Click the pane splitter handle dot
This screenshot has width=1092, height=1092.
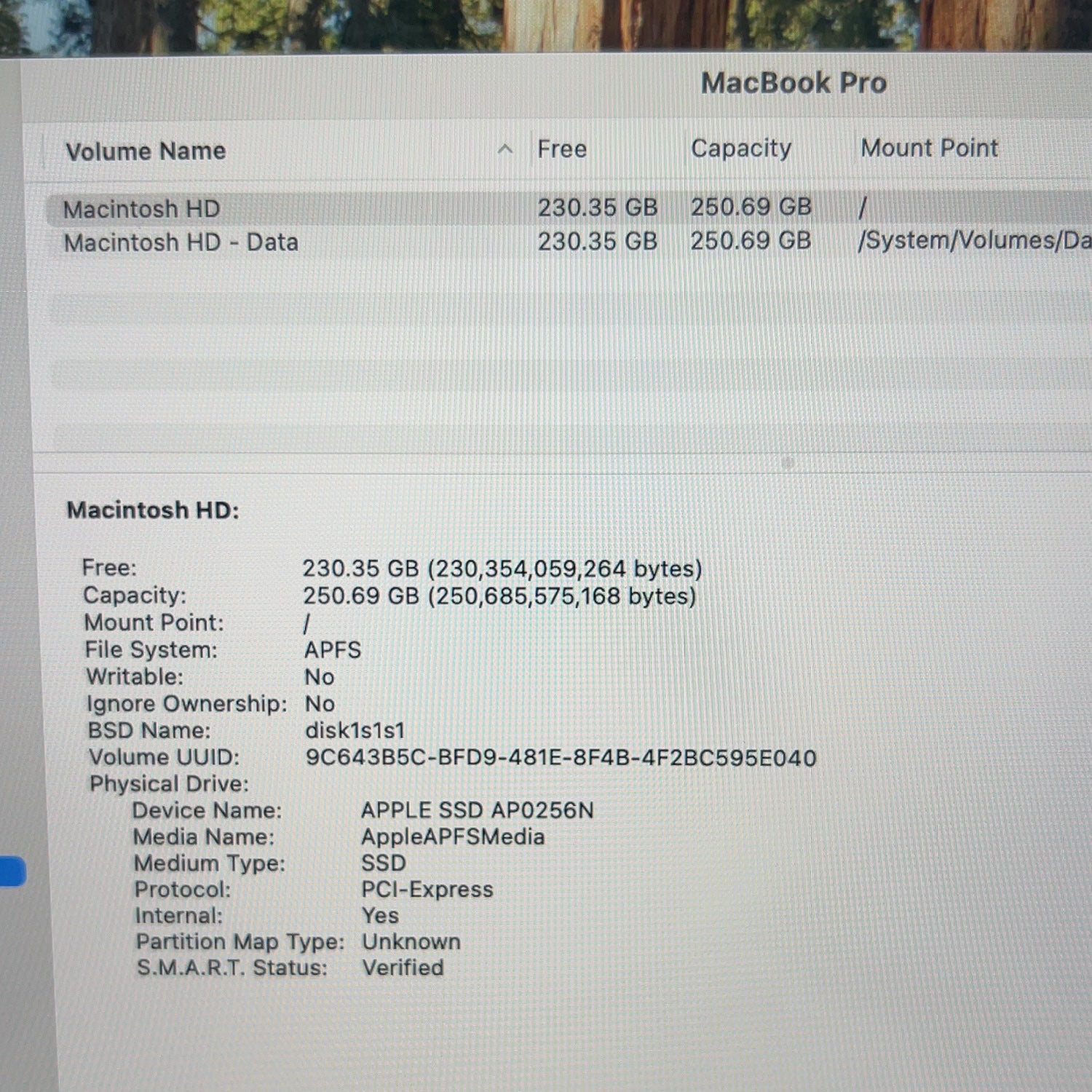[787, 463]
